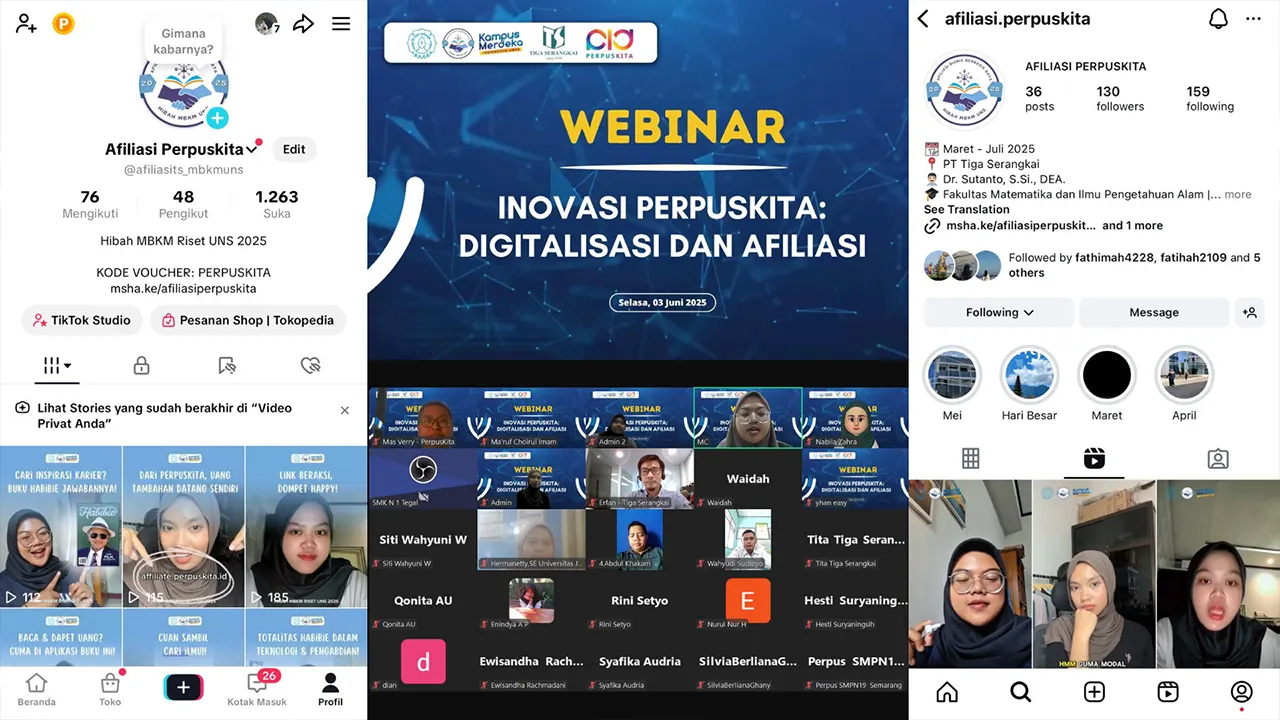Image resolution: width=1280 pixels, height=720 pixels.
Task: Click the Edit profile button
Action: [293, 148]
